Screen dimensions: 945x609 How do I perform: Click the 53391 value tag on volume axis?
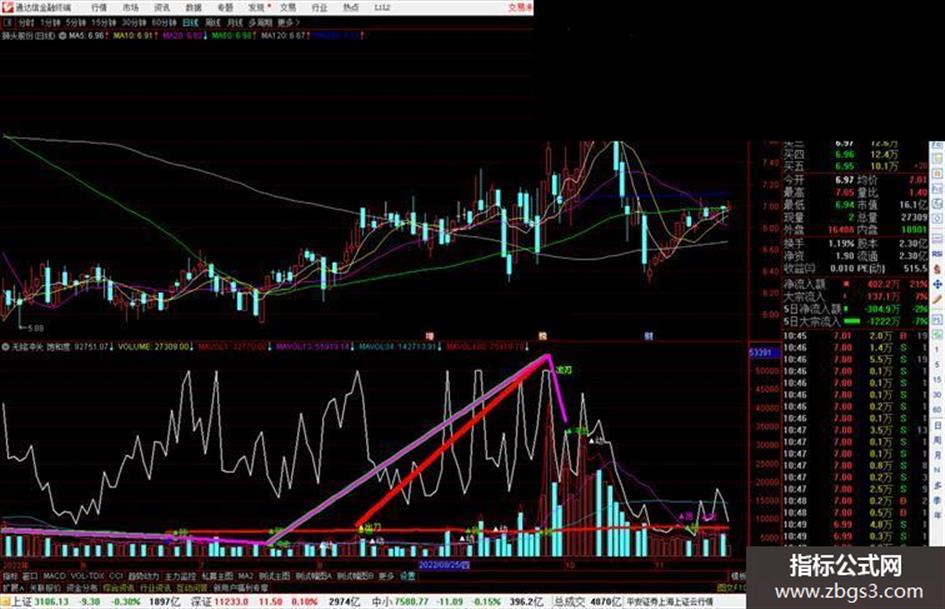[764, 352]
